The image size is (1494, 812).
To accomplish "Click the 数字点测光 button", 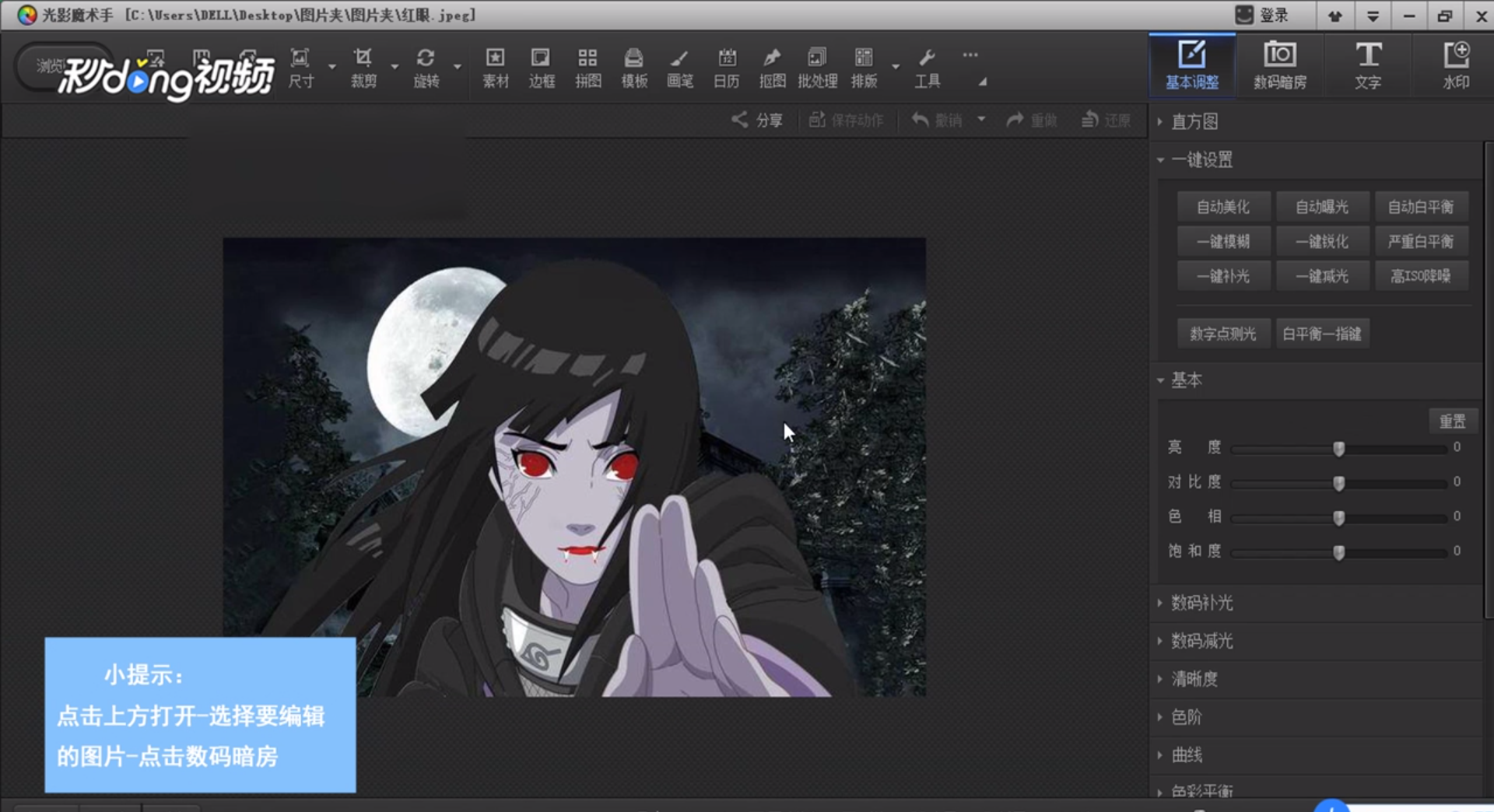I will (x=1223, y=334).
